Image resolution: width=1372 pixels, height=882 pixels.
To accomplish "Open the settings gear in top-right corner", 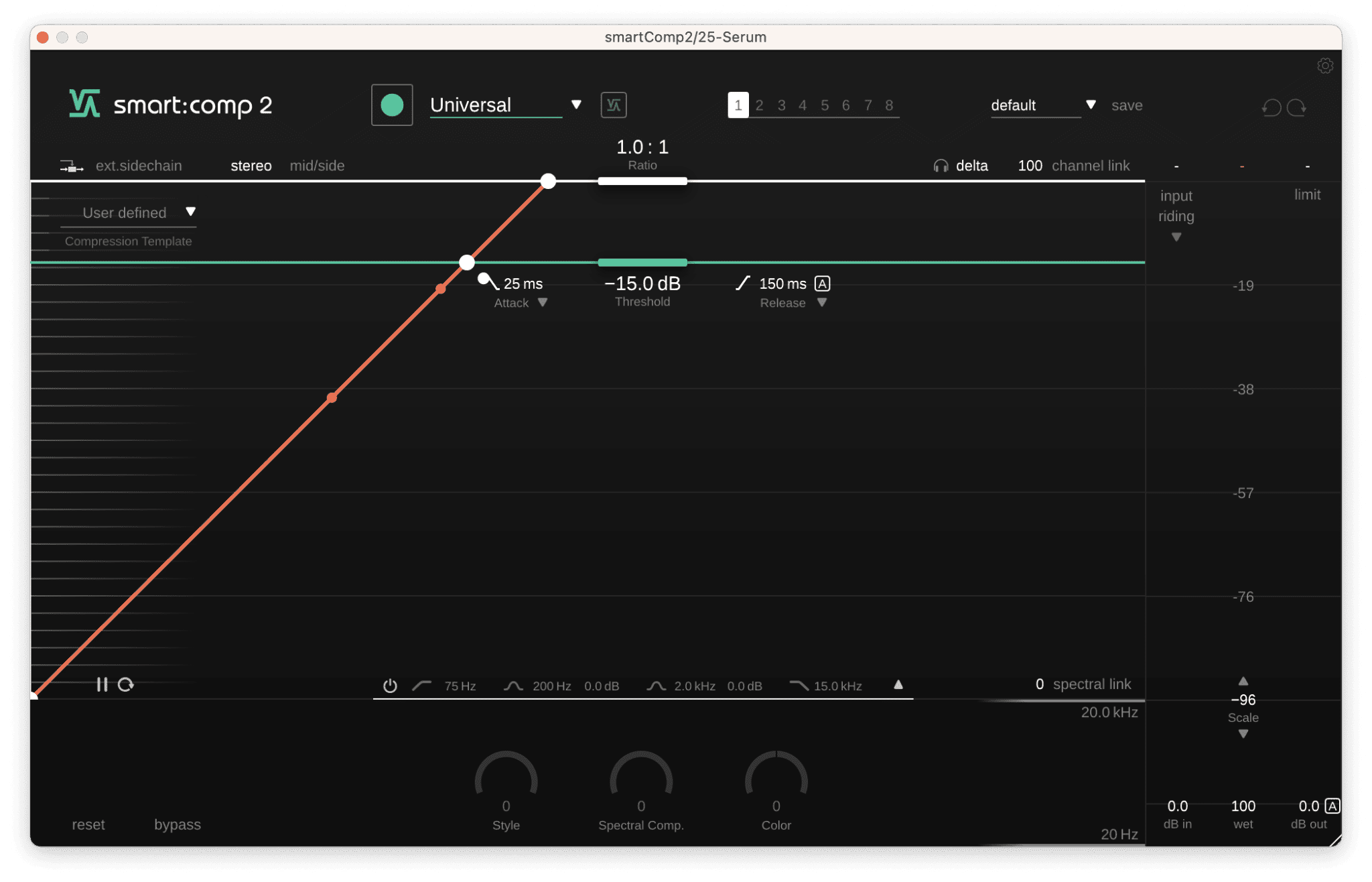I will [1326, 66].
